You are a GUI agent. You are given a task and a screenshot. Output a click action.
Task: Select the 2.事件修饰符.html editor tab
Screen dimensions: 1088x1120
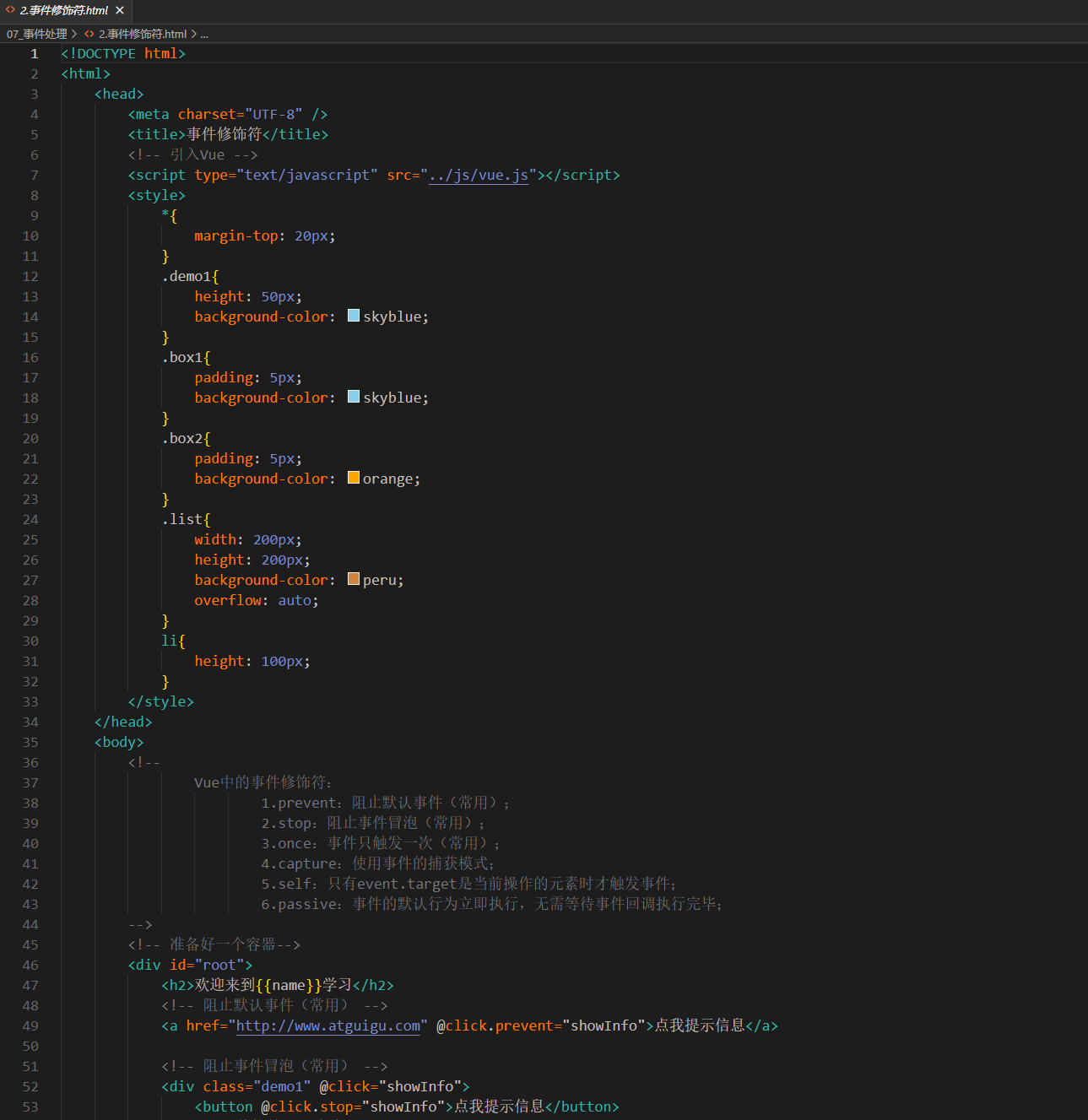tap(66, 11)
